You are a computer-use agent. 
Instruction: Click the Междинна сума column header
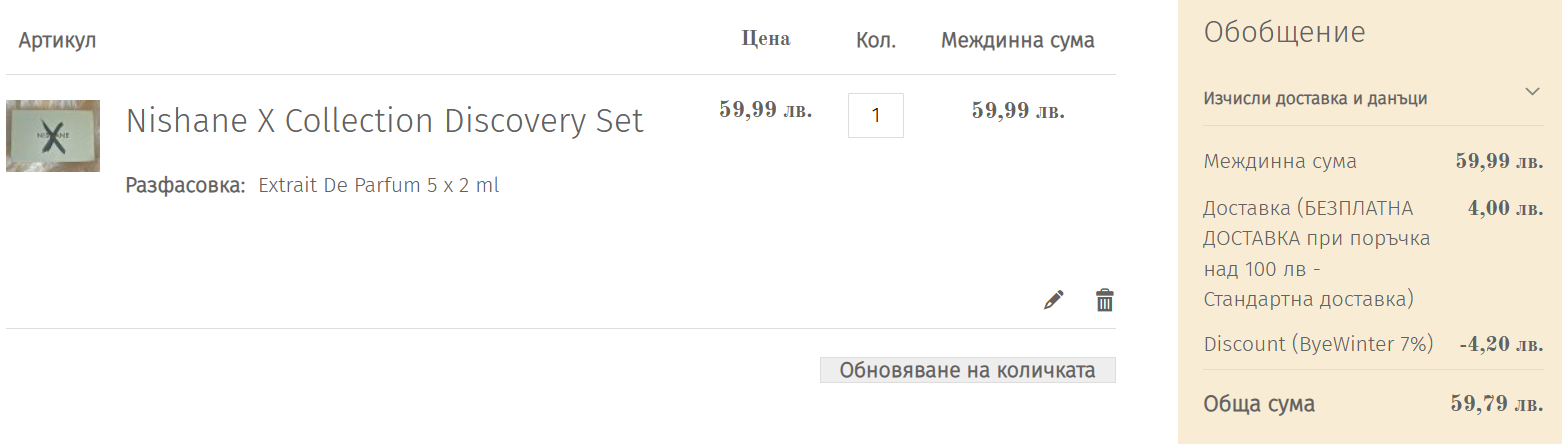tap(1017, 41)
